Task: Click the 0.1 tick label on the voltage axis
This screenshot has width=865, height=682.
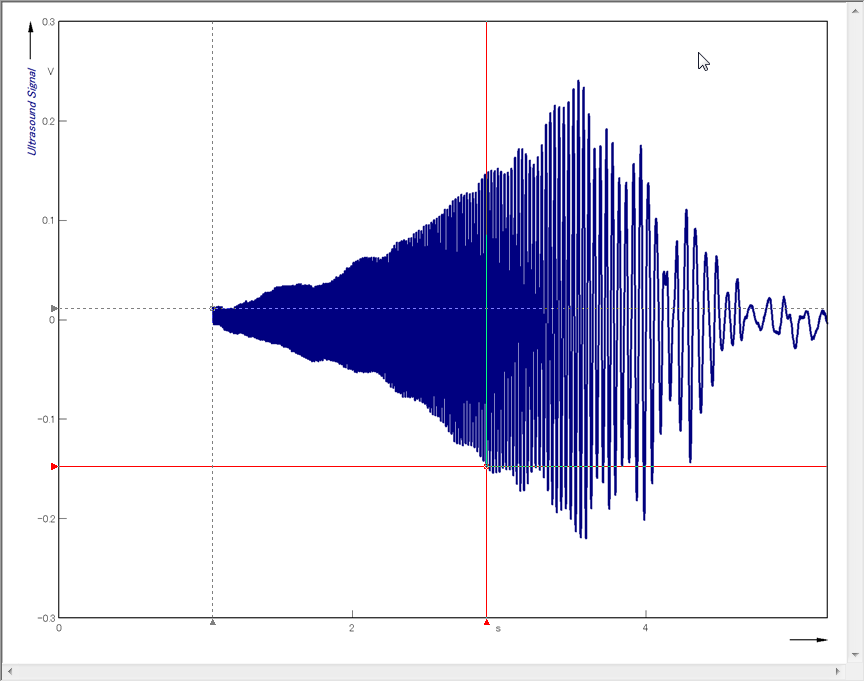Action: (x=49, y=221)
